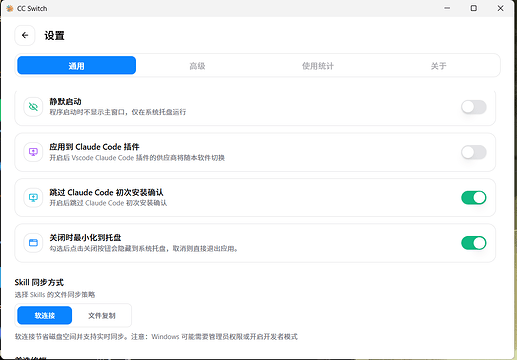Click the 关闭时最小化到托盘 window icon

pos(33,243)
